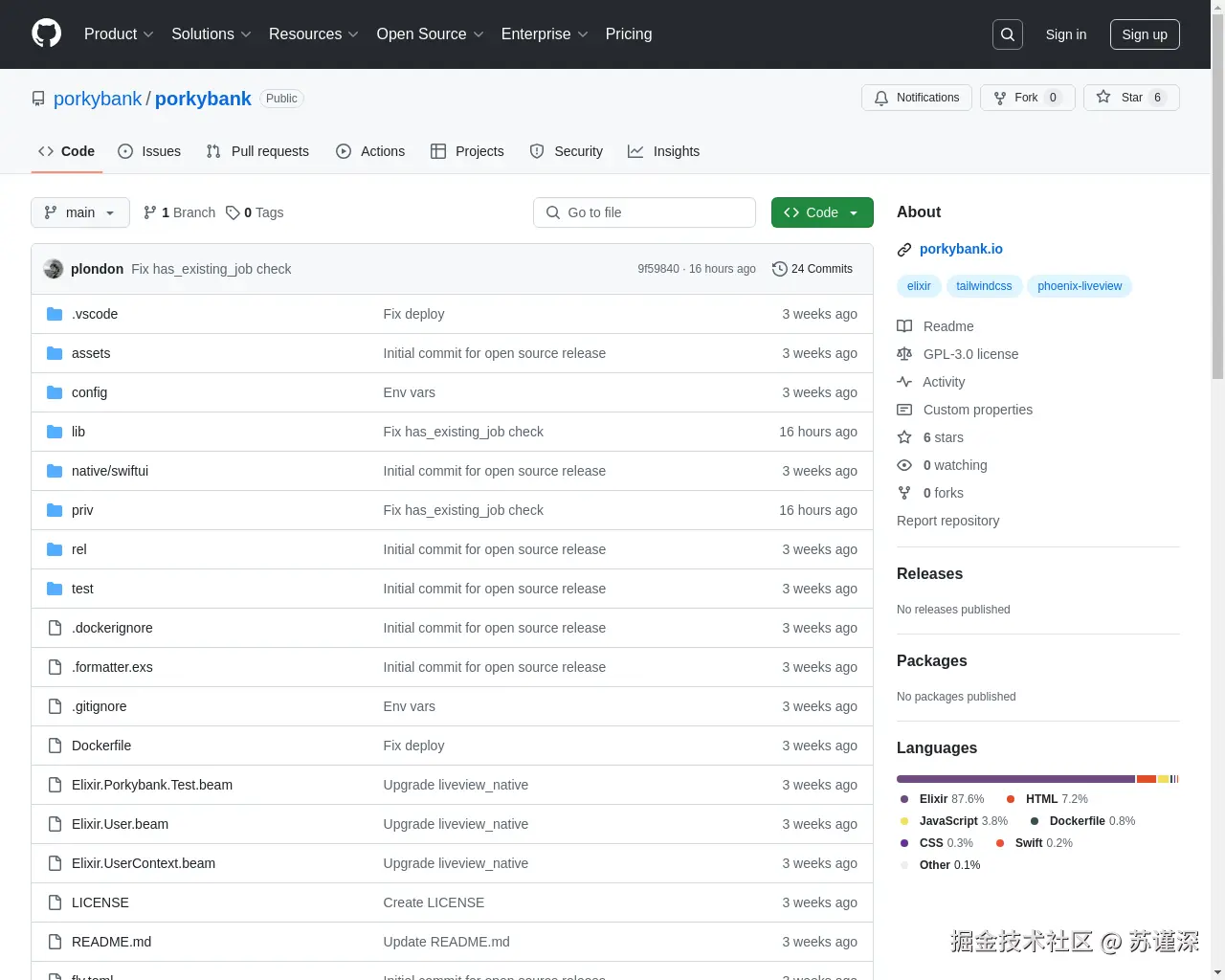1225x980 pixels.
Task: Click the tag icon beside 0 Tags
Action: point(233,212)
